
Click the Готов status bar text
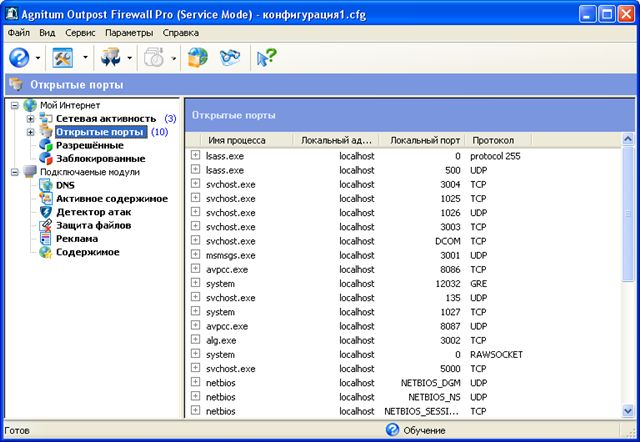(x=17, y=430)
